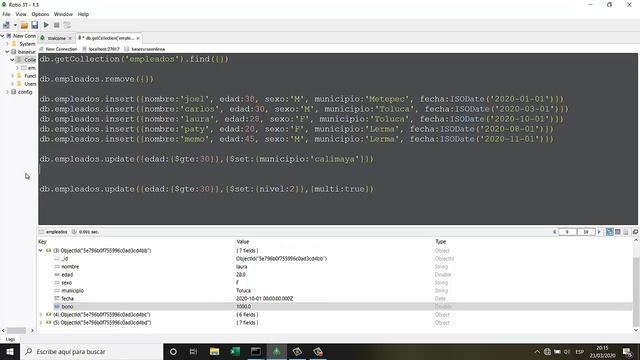The width and height of the screenshot is (640, 360).
Task: Open the Windows Start menu
Action: (x=10, y=351)
